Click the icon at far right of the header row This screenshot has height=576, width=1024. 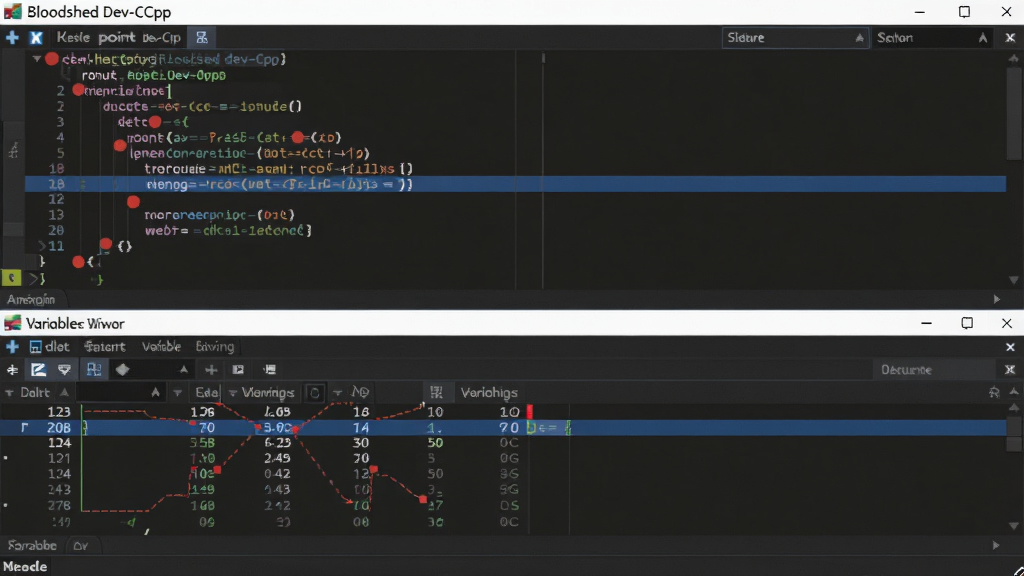pos(994,392)
